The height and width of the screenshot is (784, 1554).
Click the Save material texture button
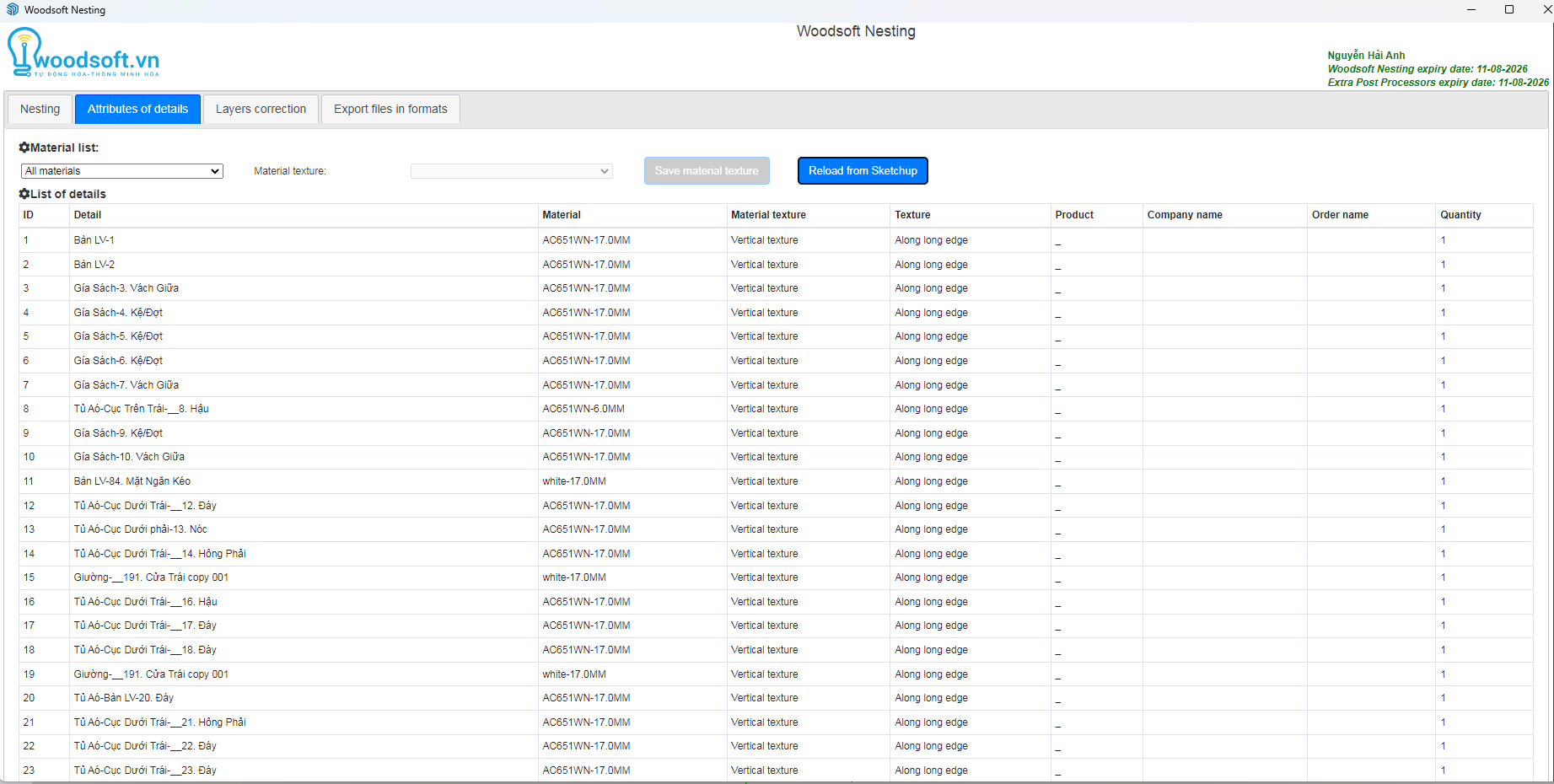click(x=706, y=171)
